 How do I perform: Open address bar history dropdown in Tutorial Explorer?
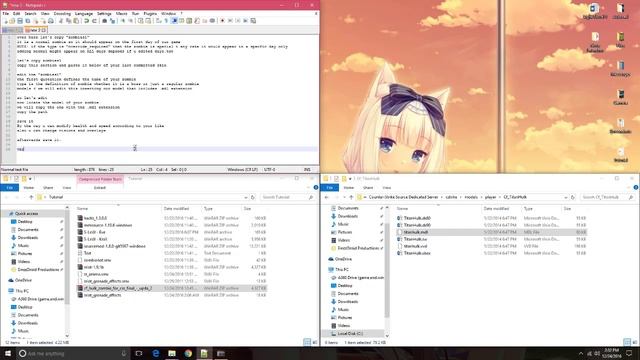coord(246,197)
